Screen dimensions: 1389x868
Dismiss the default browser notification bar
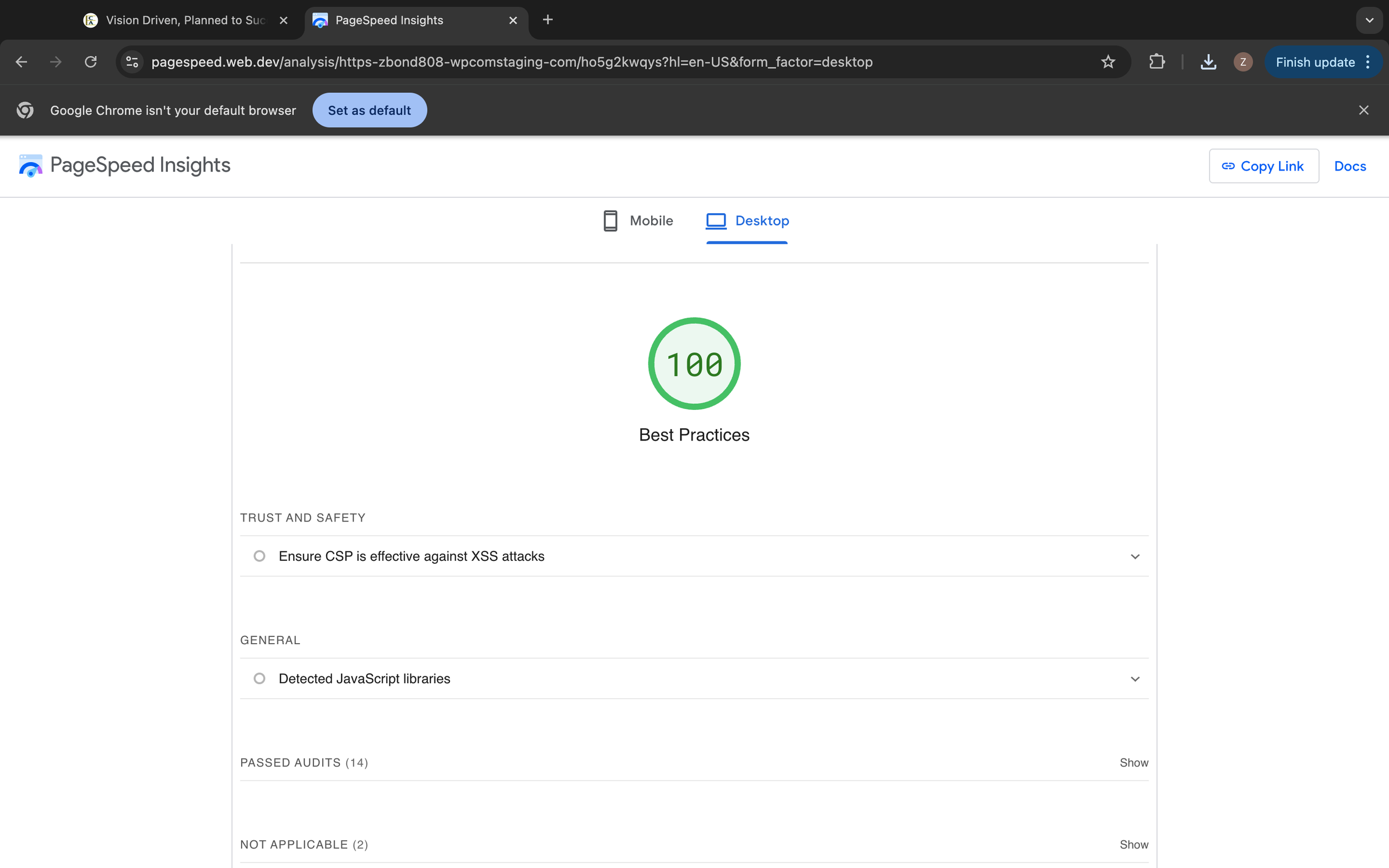1363,110
